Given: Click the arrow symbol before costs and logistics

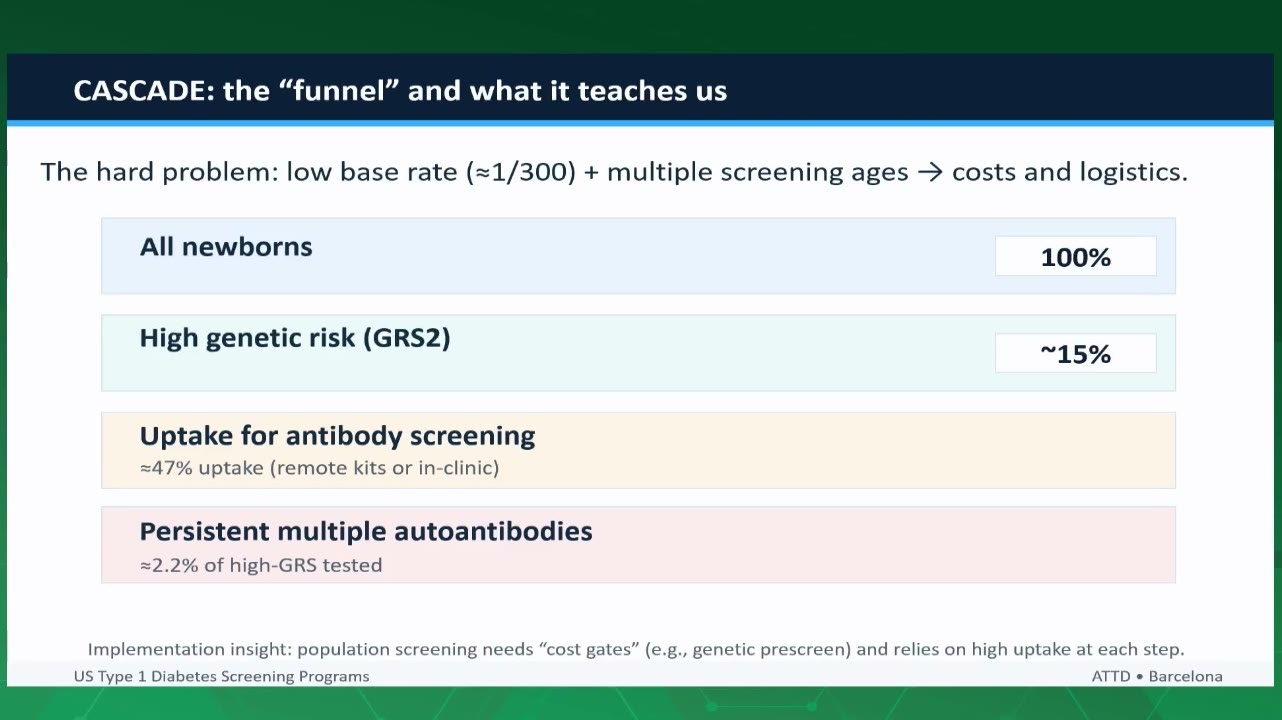Looking at the screenshot, I should pos(930,172).
